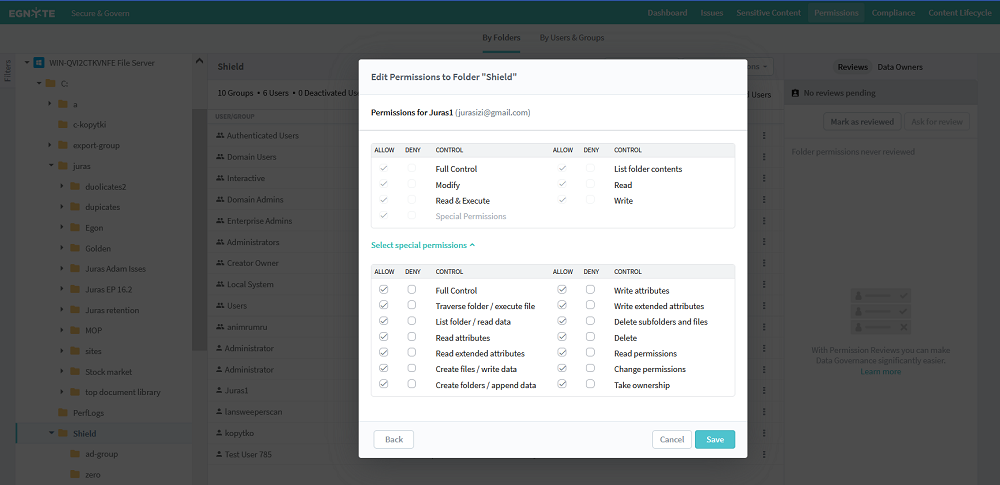Collapse the juras folder
This screenshot has width=1000, height=485.
(50, 166)
